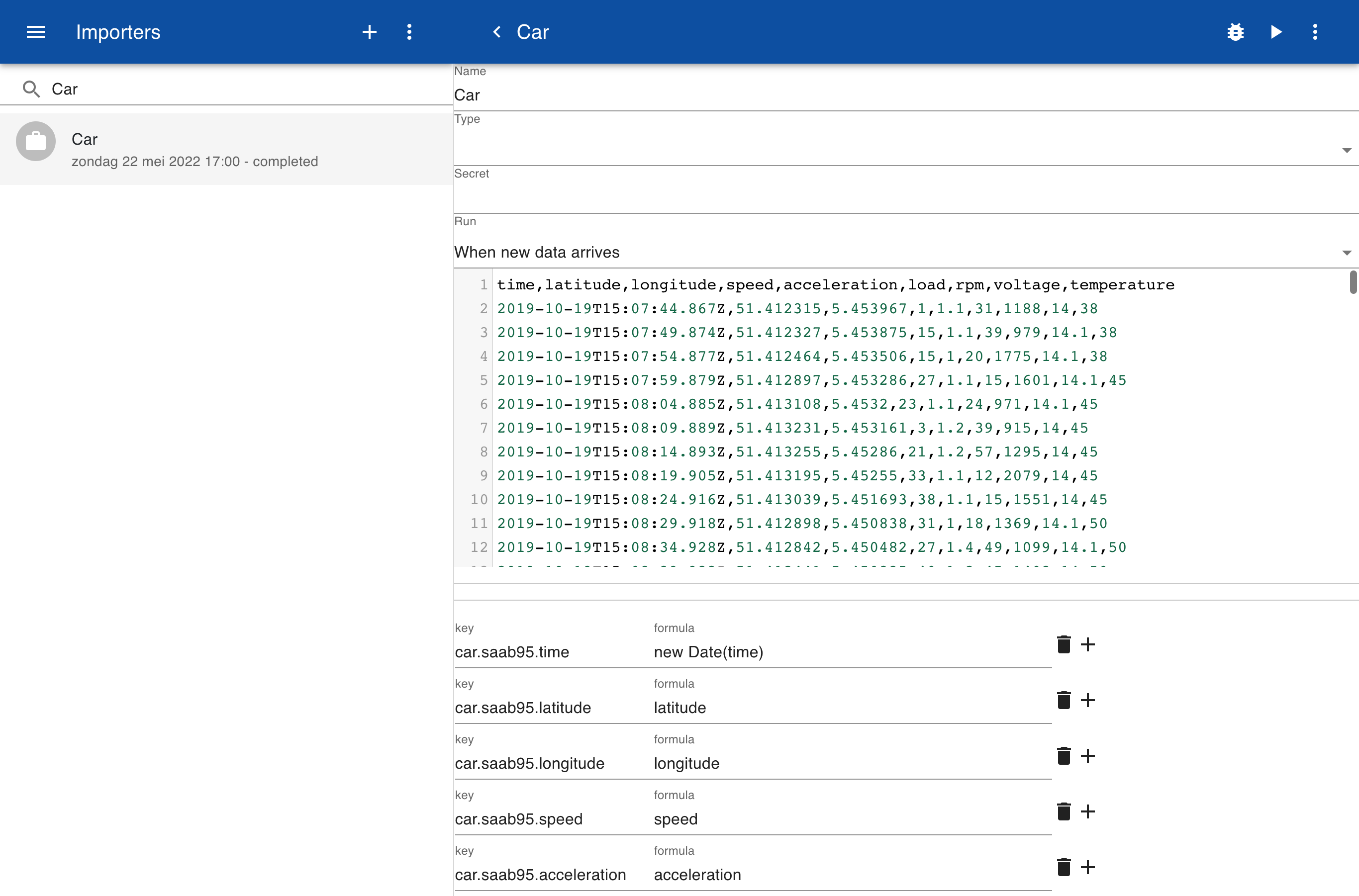The image size is (1359, 896).
Task: Click the Car title in the header
Action: click(x=532, y=32)
